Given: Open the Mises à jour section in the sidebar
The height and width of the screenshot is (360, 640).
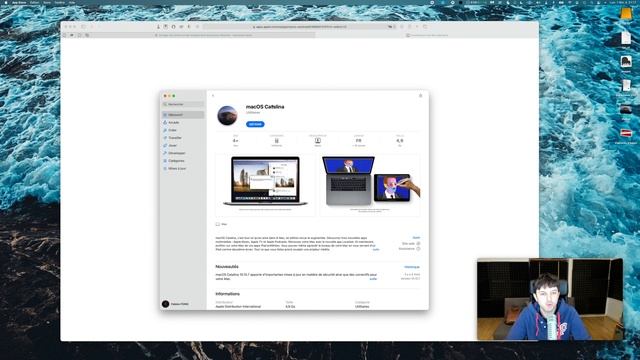Looking at the screenshot, I should [183, 169].
